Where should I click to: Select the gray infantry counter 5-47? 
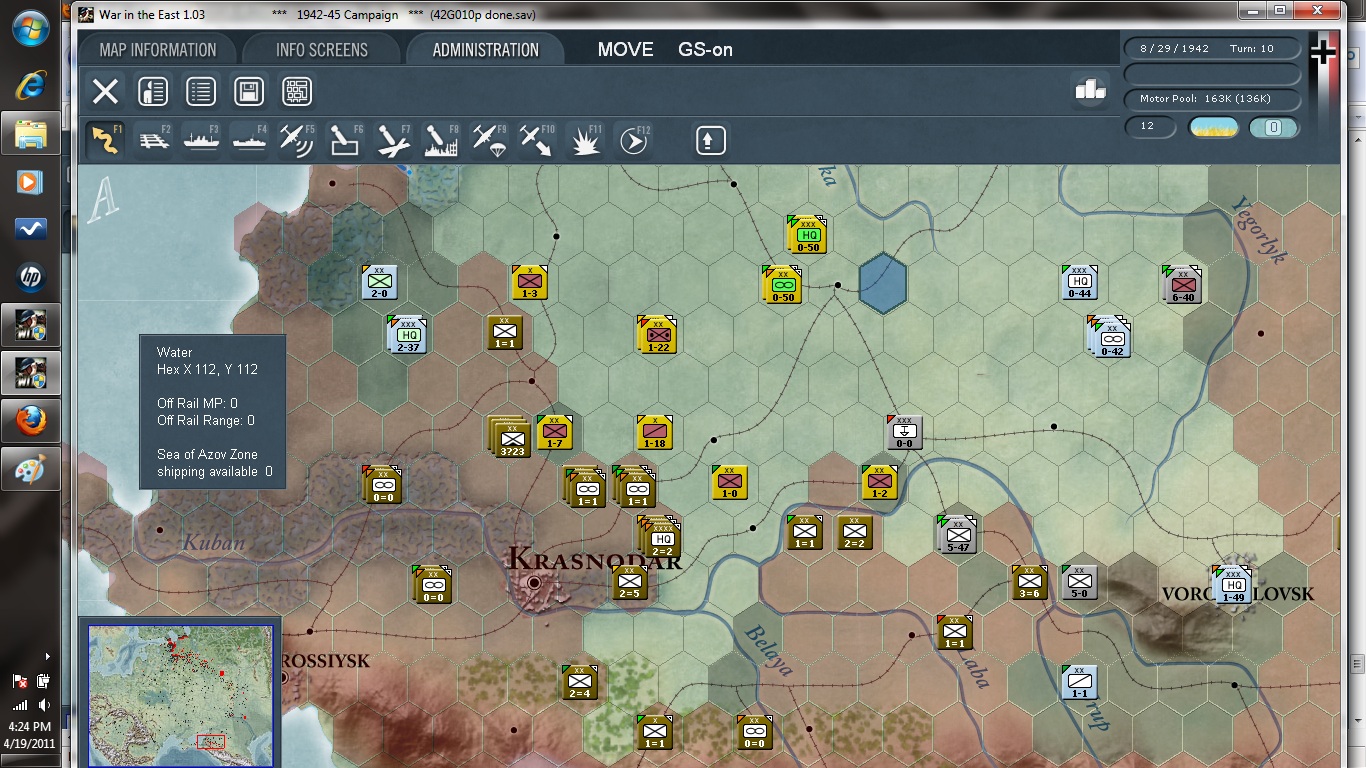957,534
